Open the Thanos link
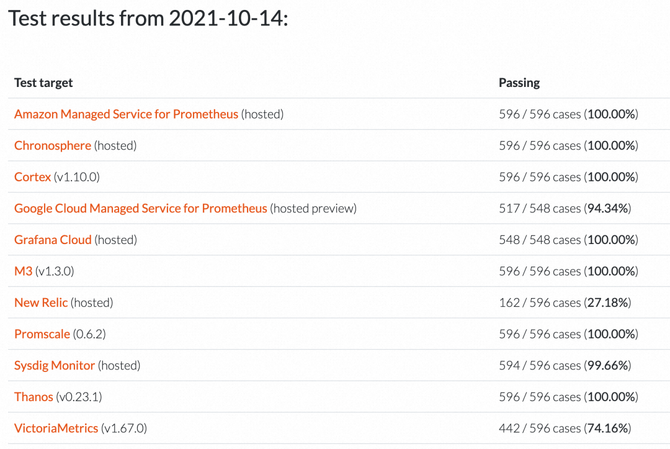Image resolution: width=670 pixels, height=449 pixels. 34,397
